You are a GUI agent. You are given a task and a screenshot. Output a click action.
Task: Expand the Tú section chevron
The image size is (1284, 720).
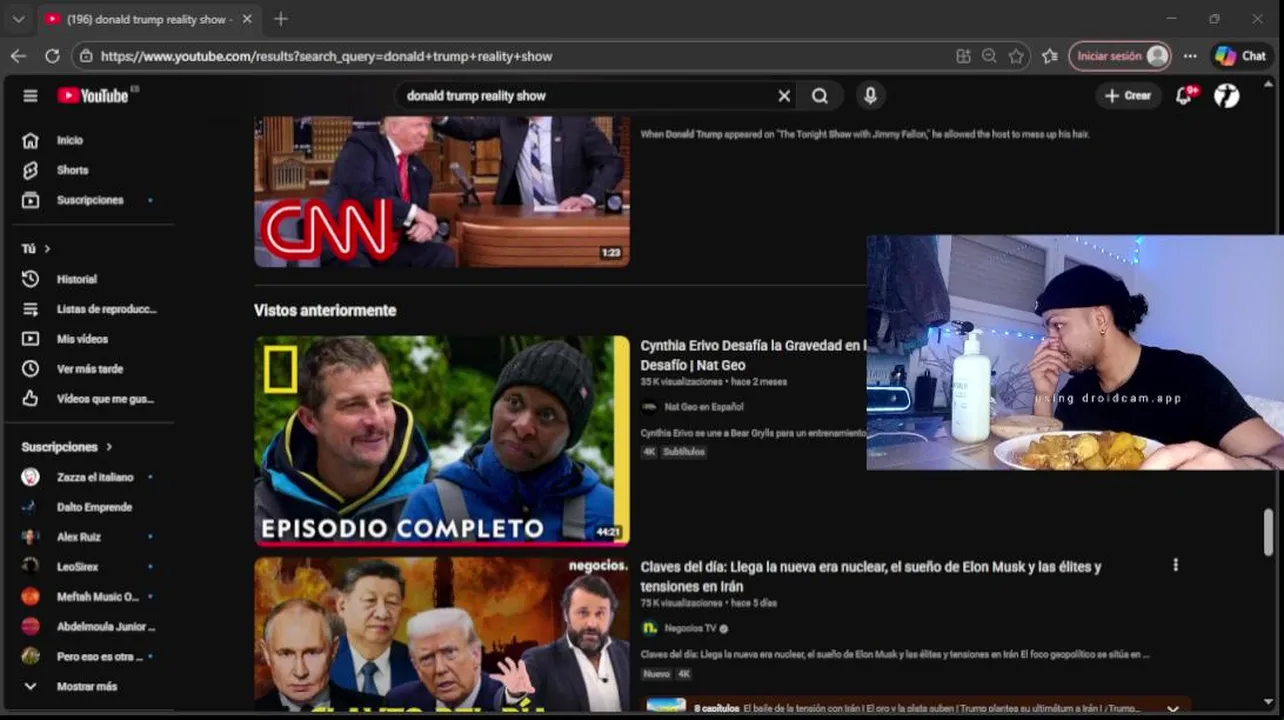(x=47, y=249)
